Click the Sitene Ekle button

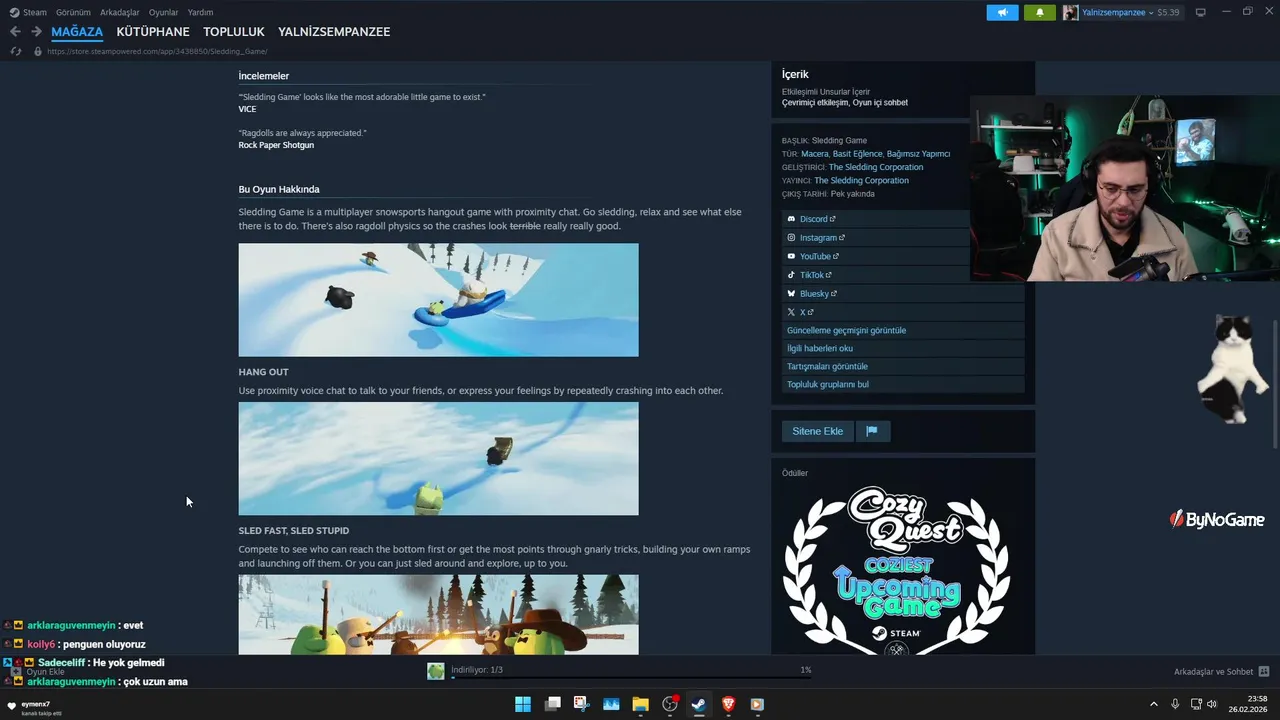[x=817, y=431]
